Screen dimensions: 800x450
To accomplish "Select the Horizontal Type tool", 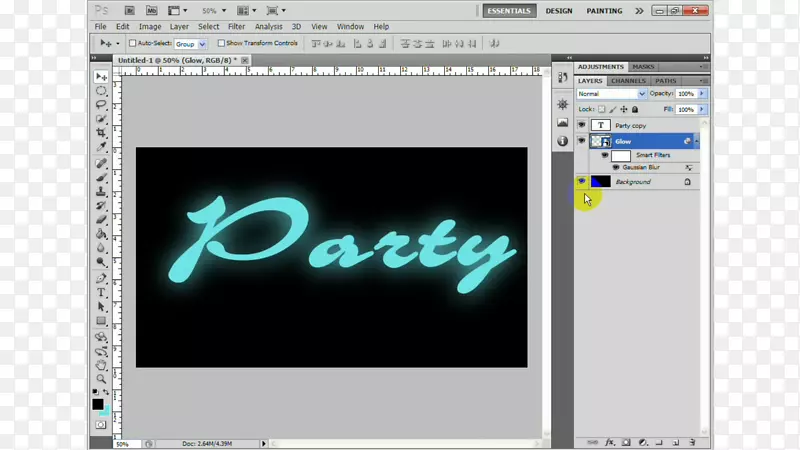I will click(x=101, y=293).
